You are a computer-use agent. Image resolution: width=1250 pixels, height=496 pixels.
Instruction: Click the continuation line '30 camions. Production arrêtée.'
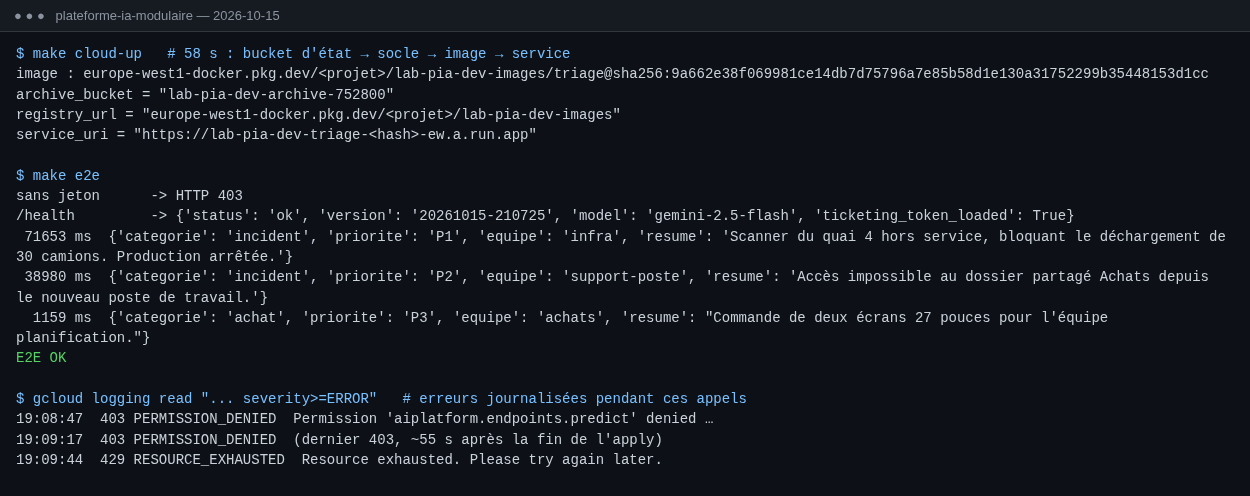tap(154, 257)
